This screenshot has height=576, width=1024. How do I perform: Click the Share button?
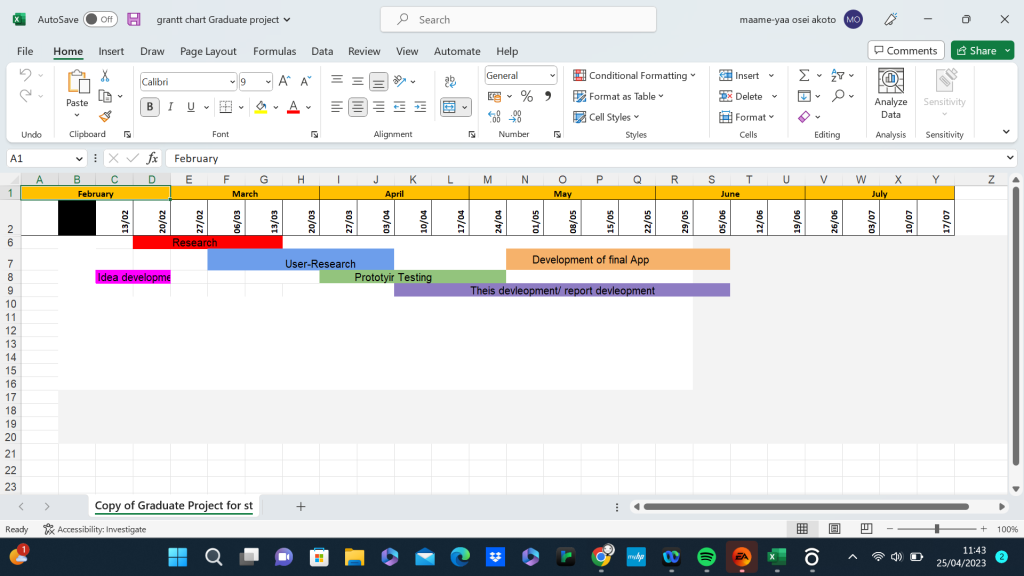pos(976,51)
